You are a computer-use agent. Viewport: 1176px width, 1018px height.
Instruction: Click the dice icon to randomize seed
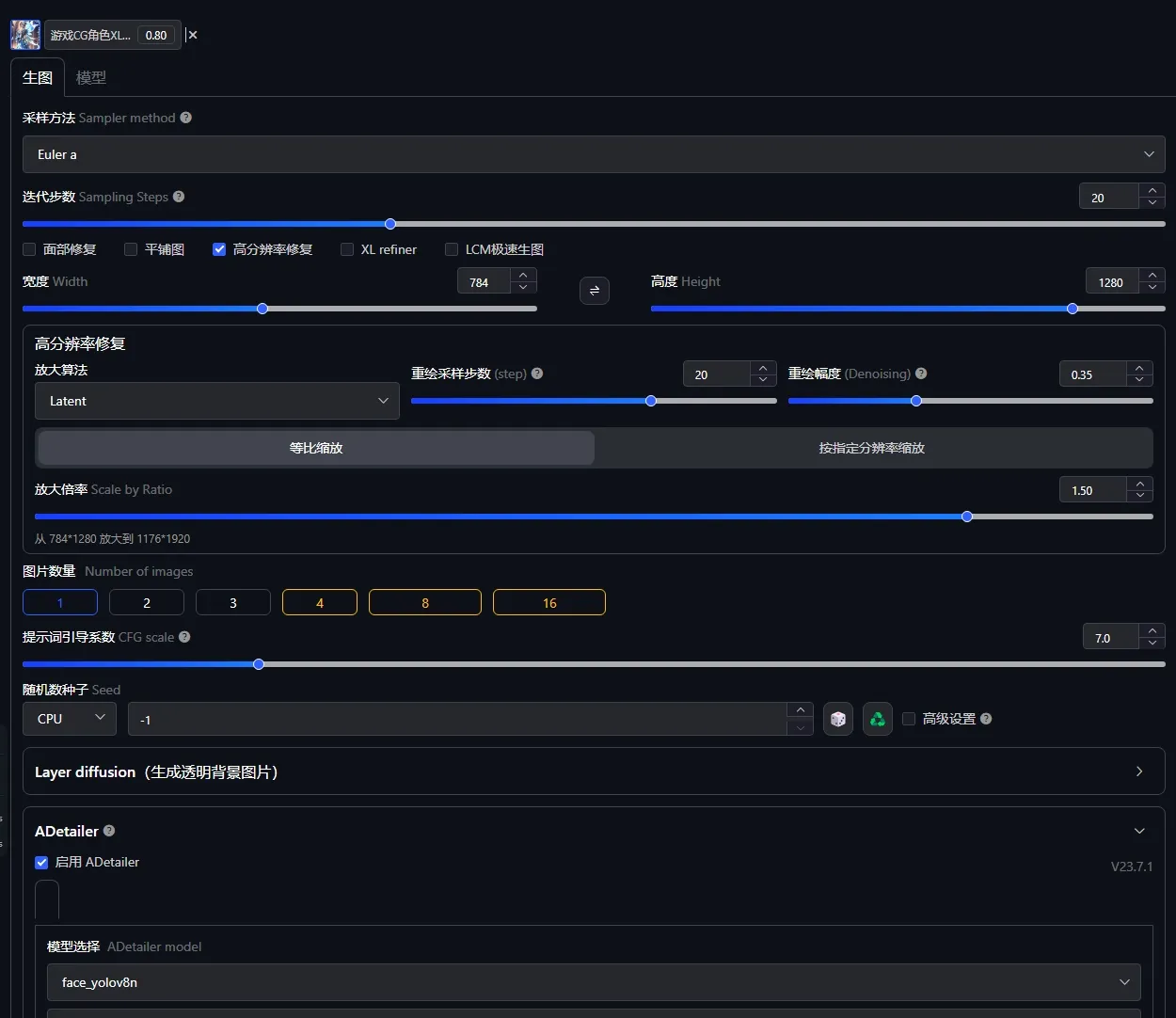click(837, 720)
